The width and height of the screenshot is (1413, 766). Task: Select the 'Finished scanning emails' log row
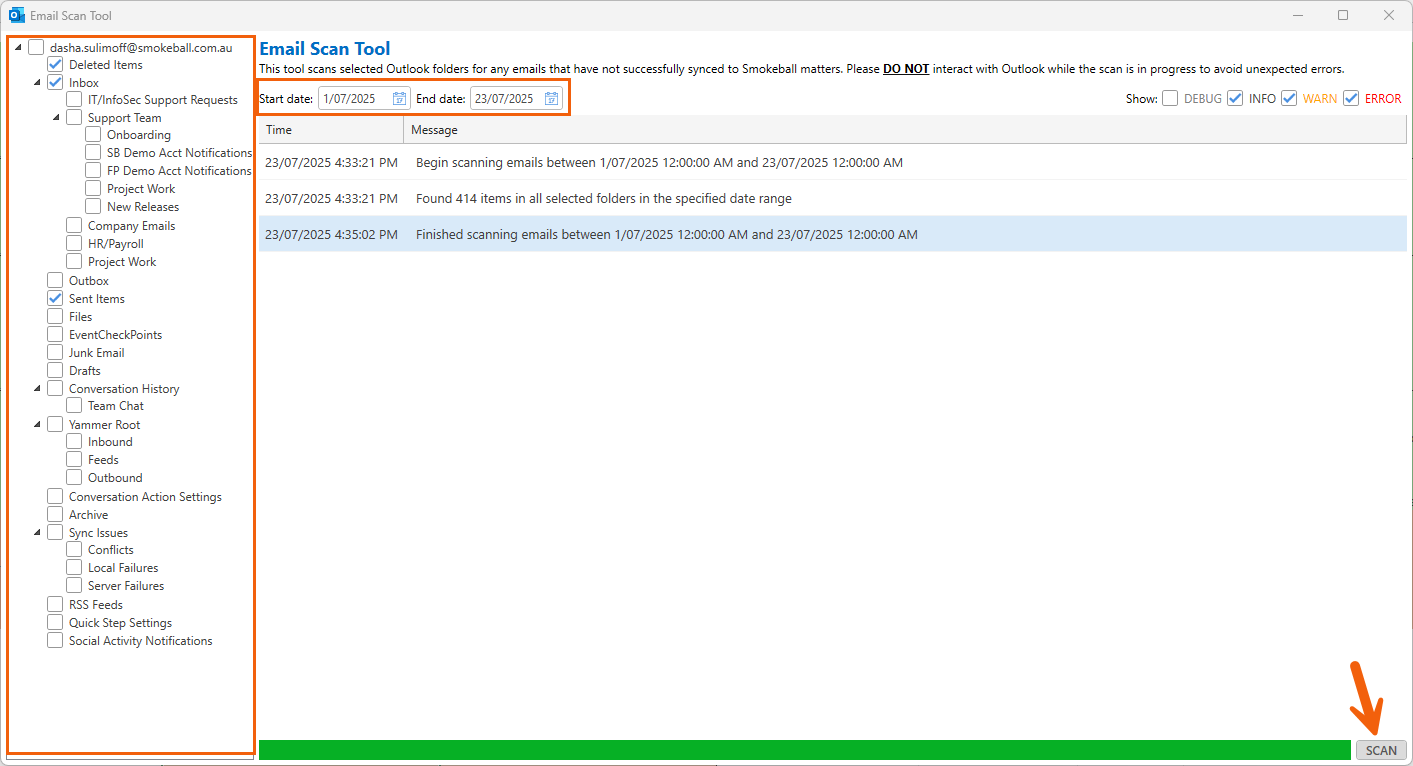point(833,235)
